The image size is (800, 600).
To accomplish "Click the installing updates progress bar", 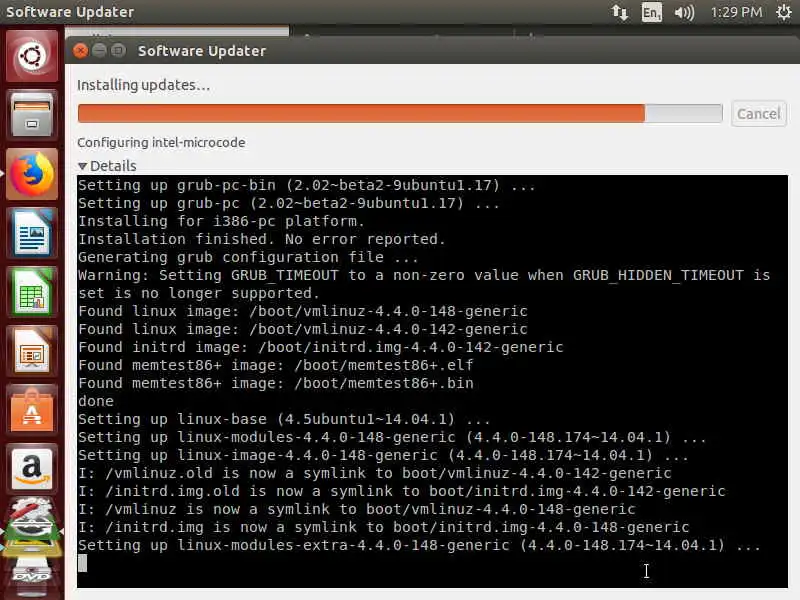I will coord(400,113).
